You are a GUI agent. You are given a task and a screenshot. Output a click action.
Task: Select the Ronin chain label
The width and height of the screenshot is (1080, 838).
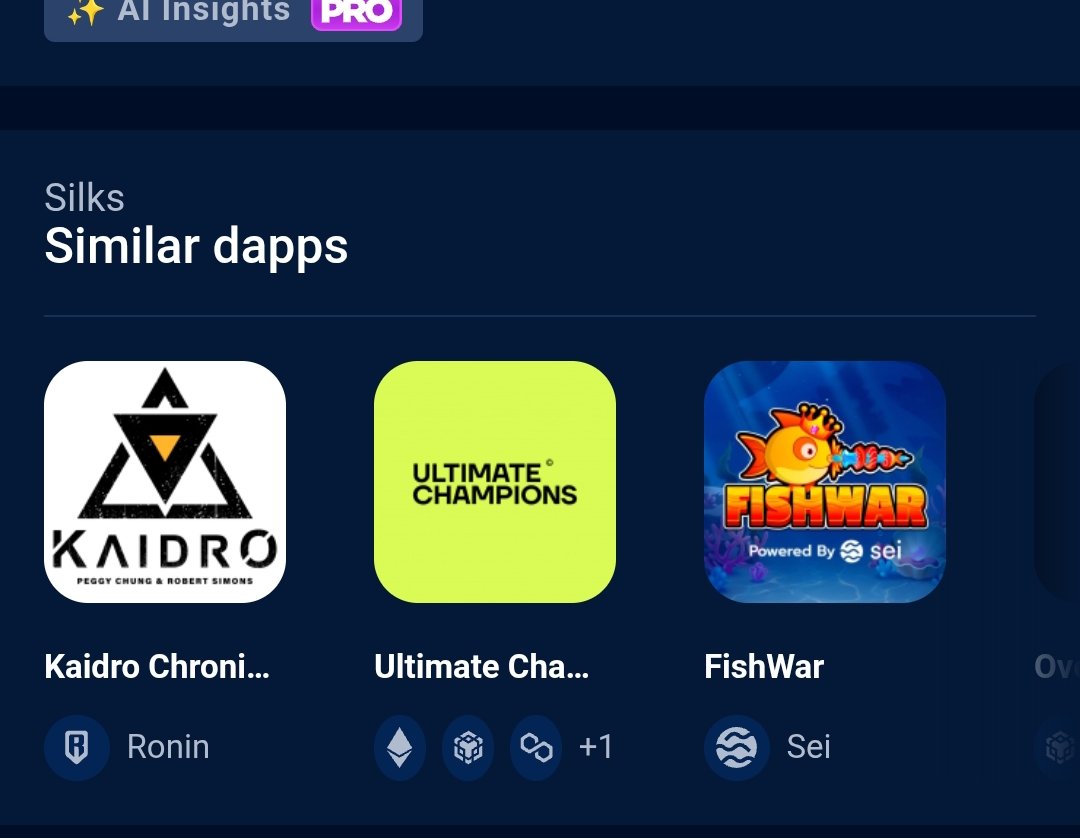pyautogui.click(x=168, y=747)
